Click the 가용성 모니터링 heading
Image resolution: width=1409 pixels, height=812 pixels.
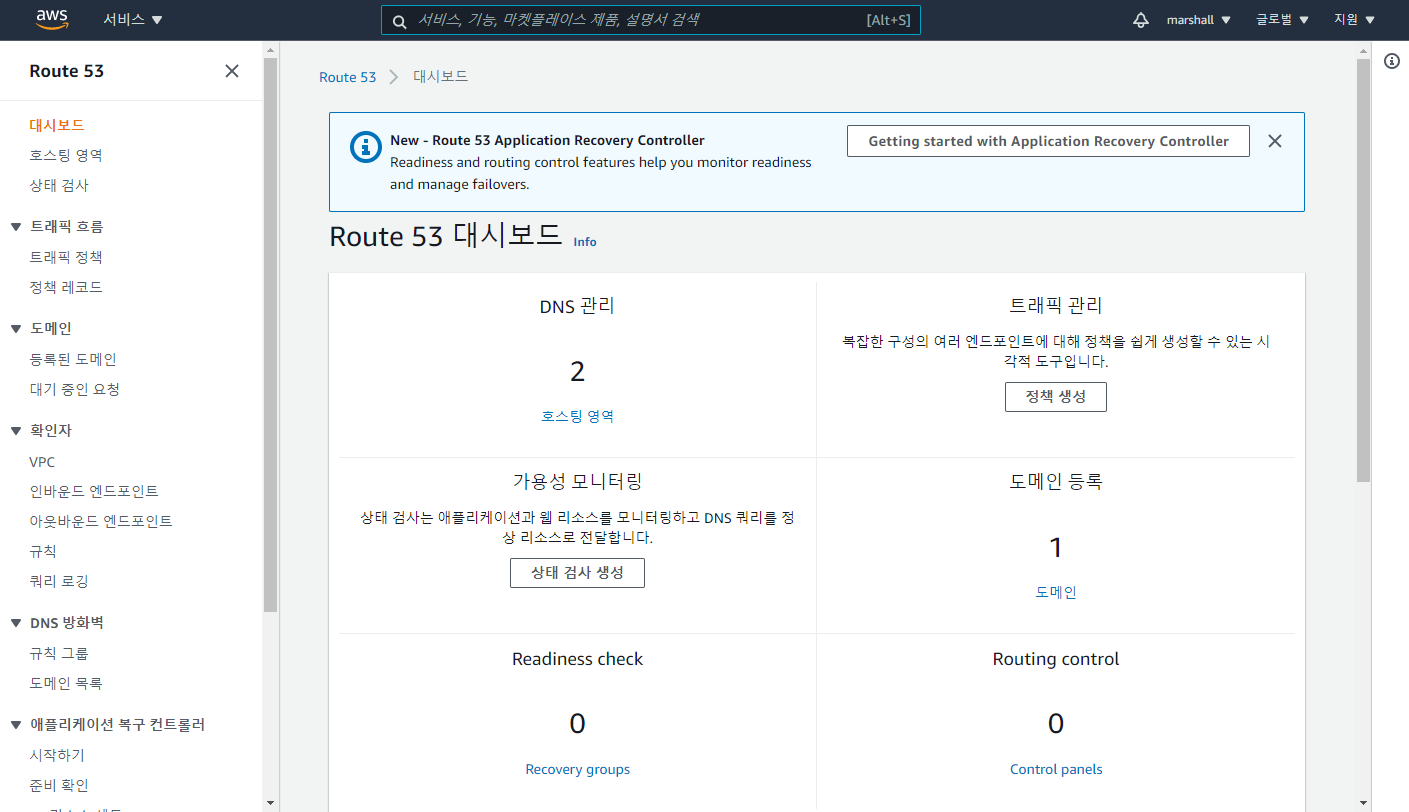tap(577, 481)
